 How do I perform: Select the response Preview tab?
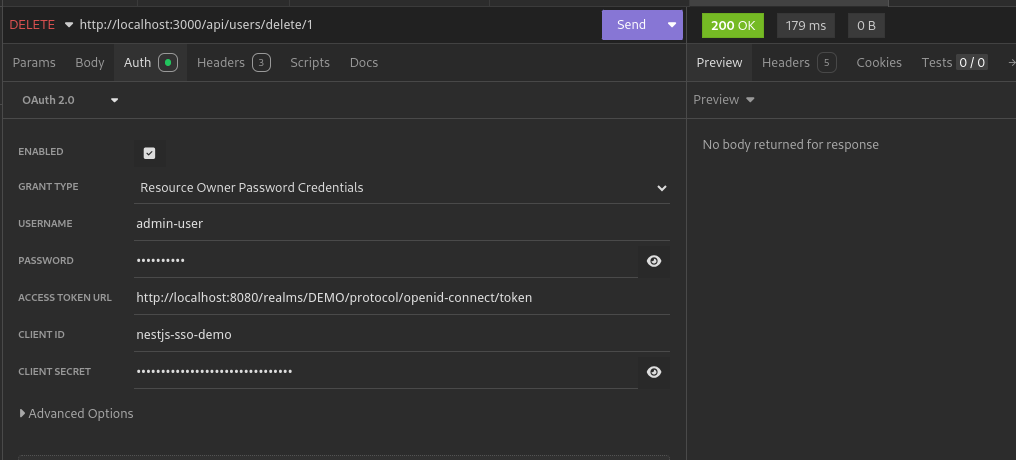pos(719,63)
